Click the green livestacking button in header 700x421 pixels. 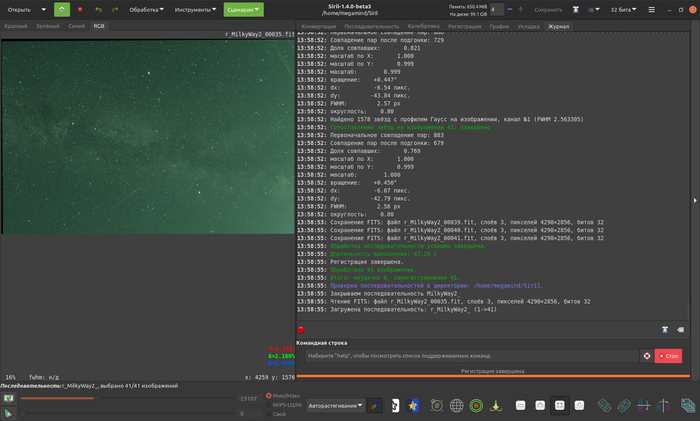pos(62,9)
